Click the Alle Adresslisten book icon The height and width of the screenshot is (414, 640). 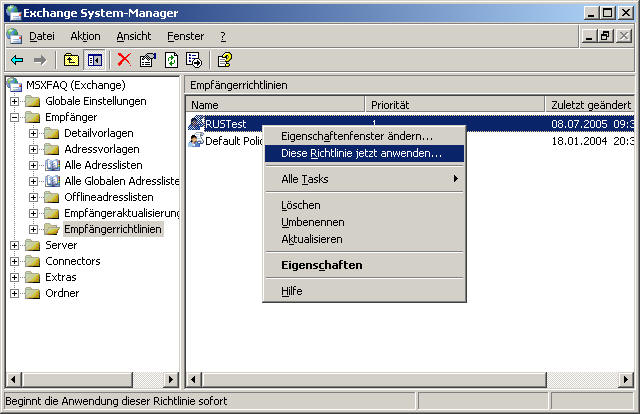pos(52,165)
